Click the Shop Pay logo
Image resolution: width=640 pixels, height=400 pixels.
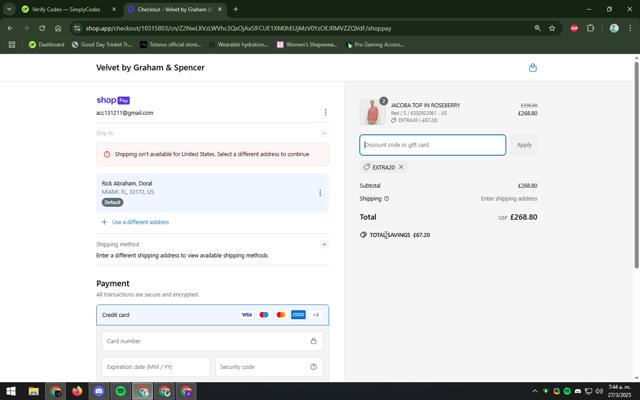pyautogui.click(x=113, y=100)
